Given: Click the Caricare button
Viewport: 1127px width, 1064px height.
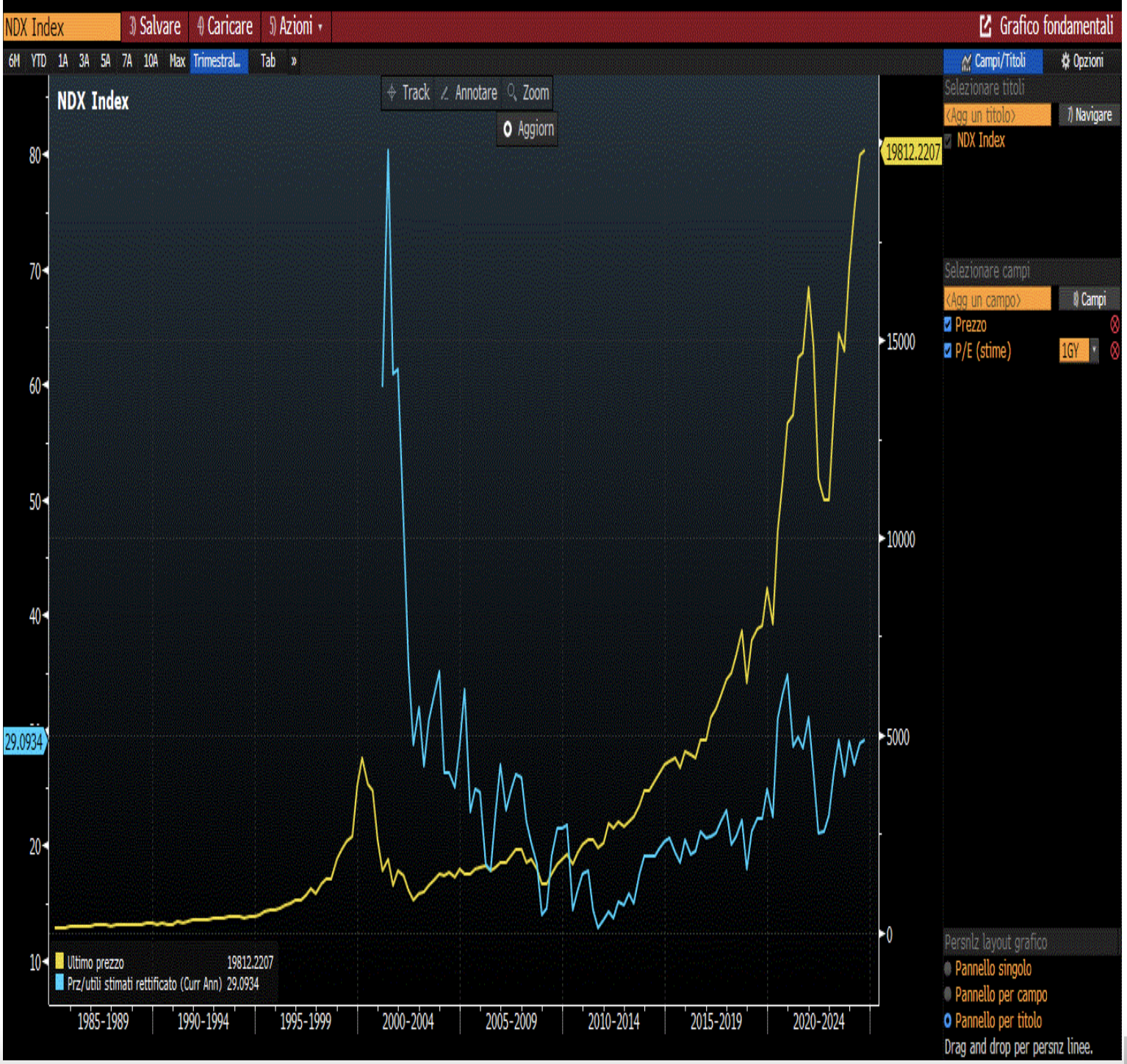Looking at the screenshot, I should (225, 26).
